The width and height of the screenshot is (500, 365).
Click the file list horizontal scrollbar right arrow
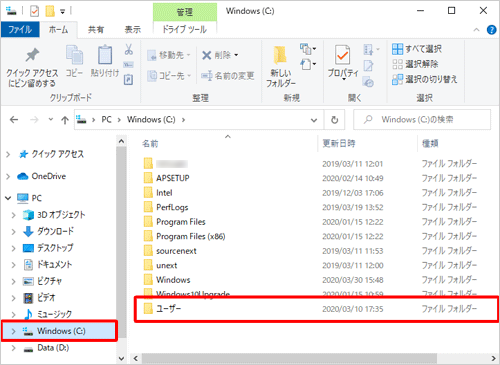(x=493, y=359)
